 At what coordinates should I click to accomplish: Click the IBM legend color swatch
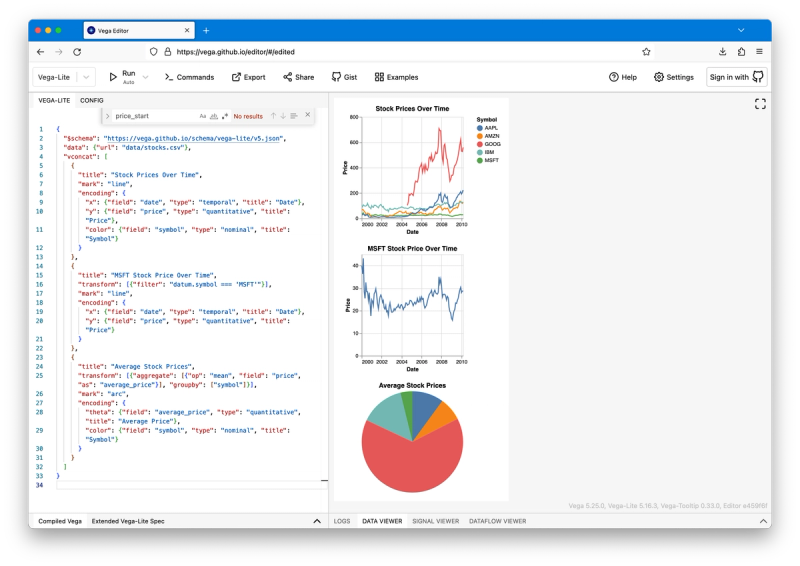click(480, 153)
